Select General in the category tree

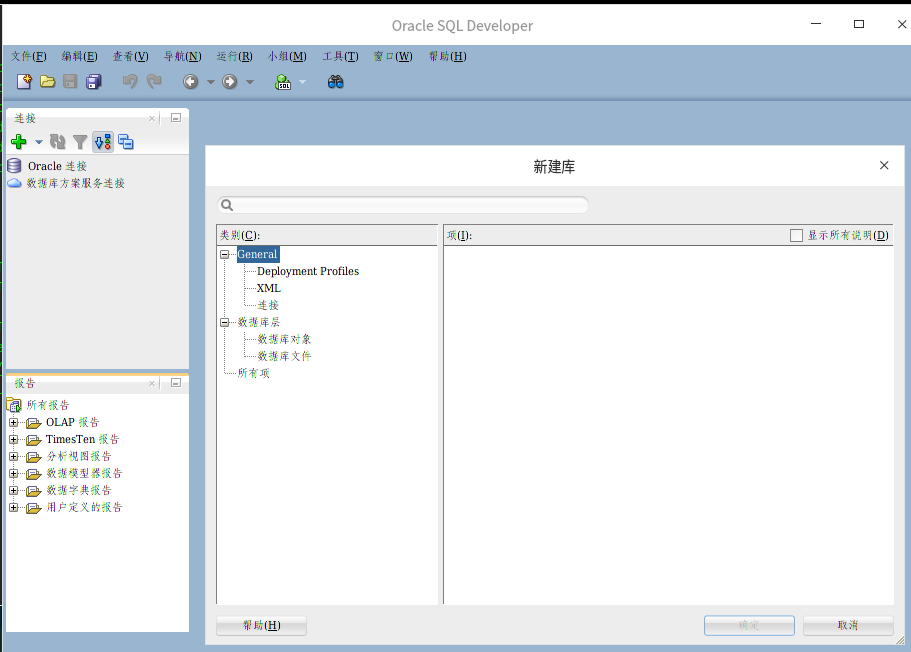coord(257,255)
